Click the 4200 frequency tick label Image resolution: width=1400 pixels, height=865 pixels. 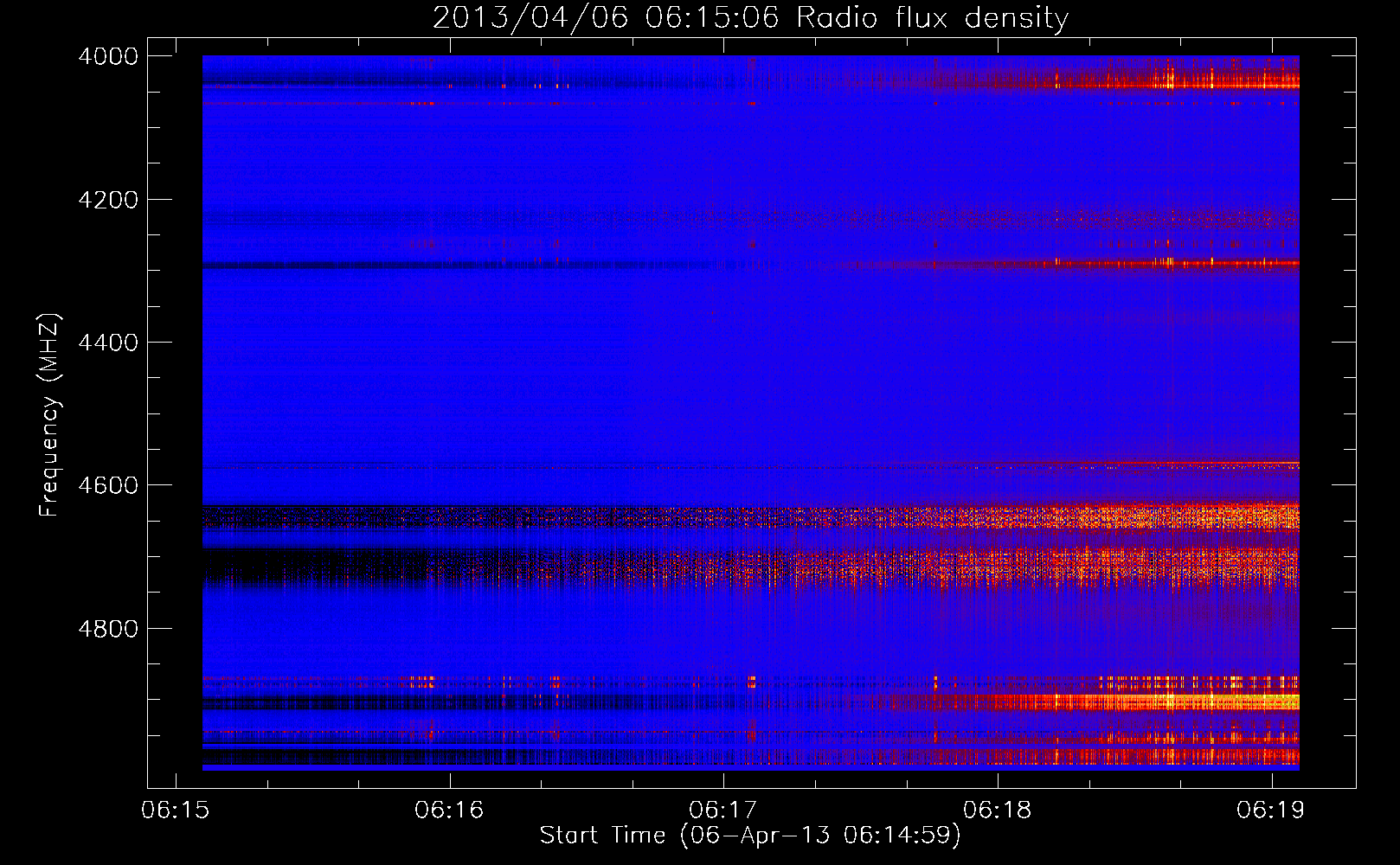(108, 200)
